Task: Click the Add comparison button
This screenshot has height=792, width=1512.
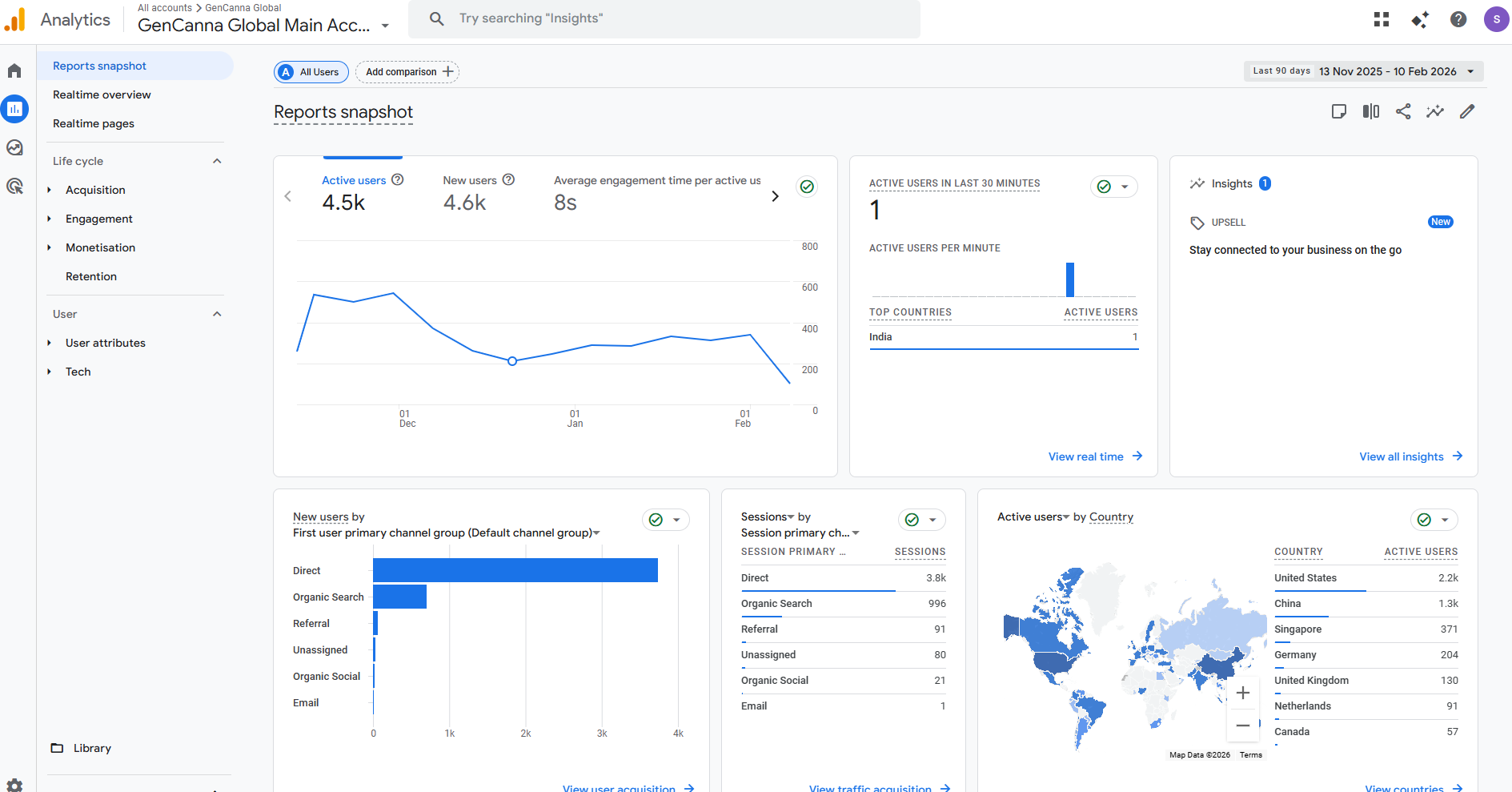Action: (x=407, y=72)
